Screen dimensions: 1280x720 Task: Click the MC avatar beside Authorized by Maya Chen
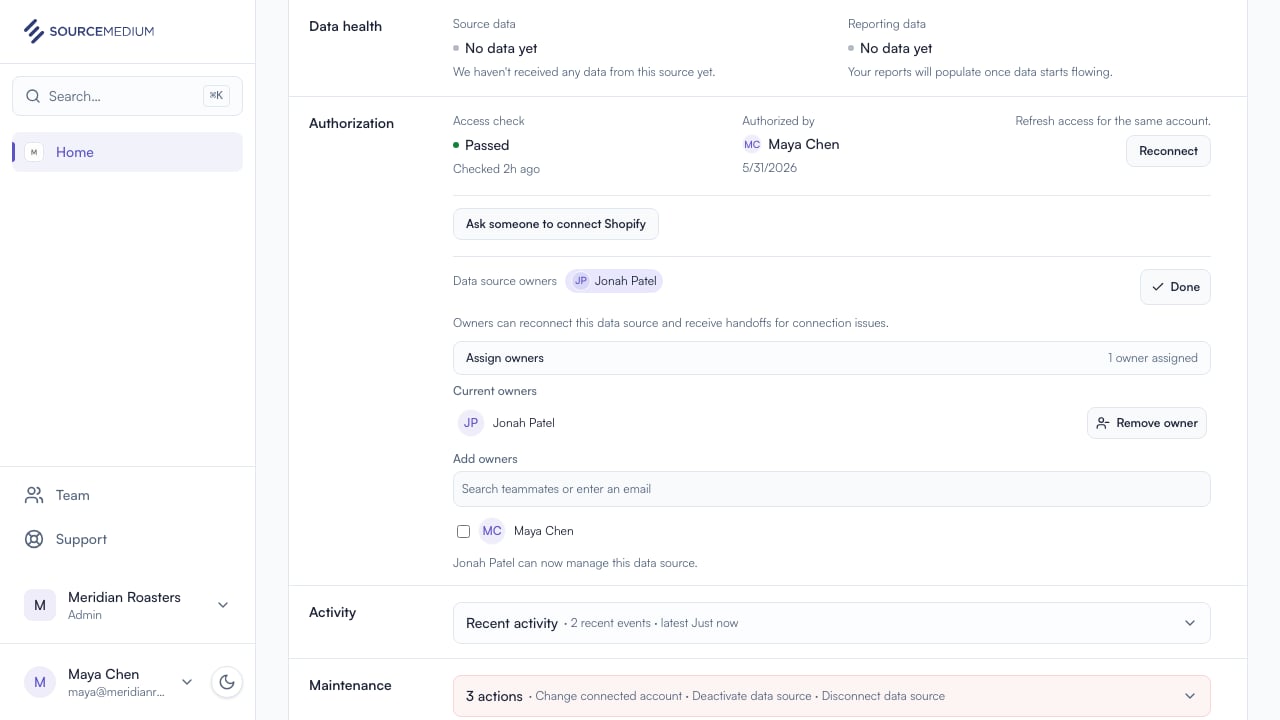click(752, 144)
